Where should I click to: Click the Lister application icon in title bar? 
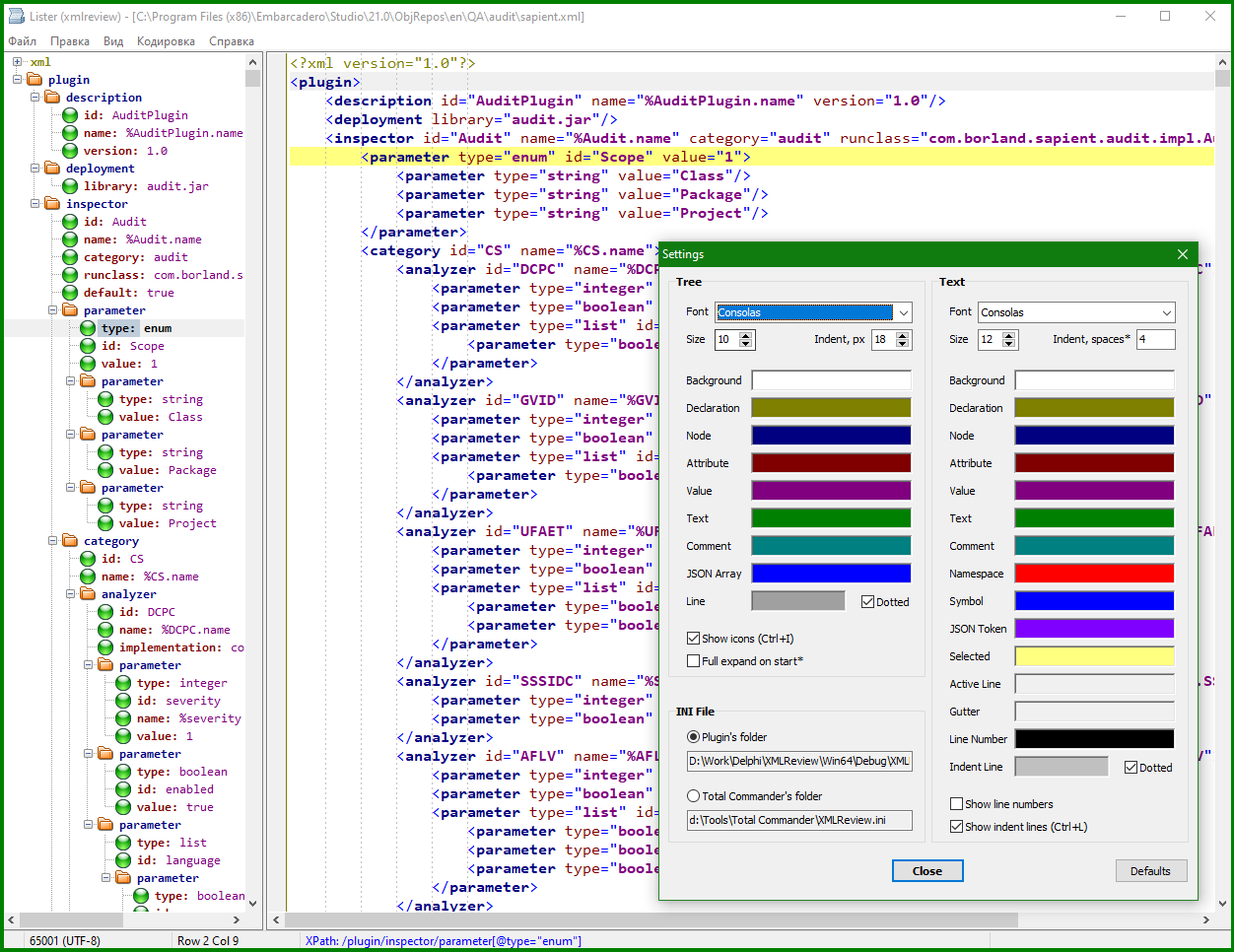[16, 16]
